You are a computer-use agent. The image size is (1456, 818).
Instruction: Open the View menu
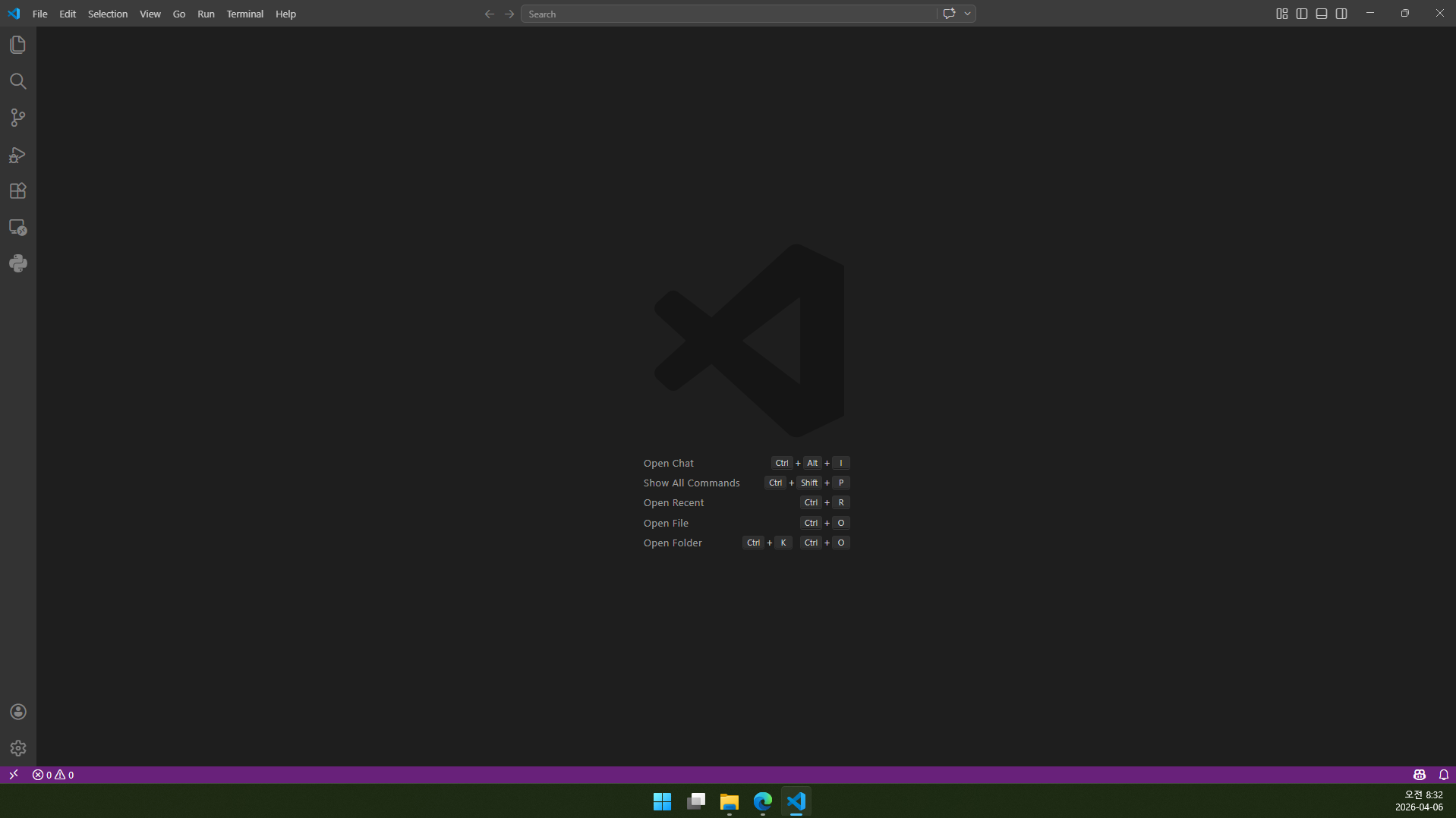tap(150, 14)
